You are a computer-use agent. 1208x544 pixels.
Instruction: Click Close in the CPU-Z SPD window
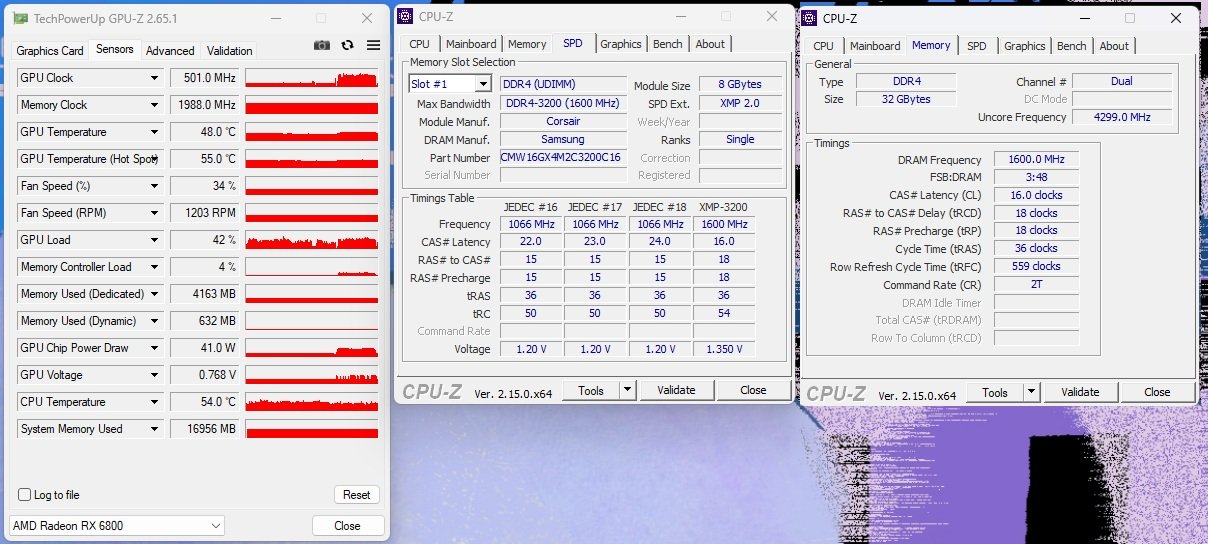(x=753, y=390)
